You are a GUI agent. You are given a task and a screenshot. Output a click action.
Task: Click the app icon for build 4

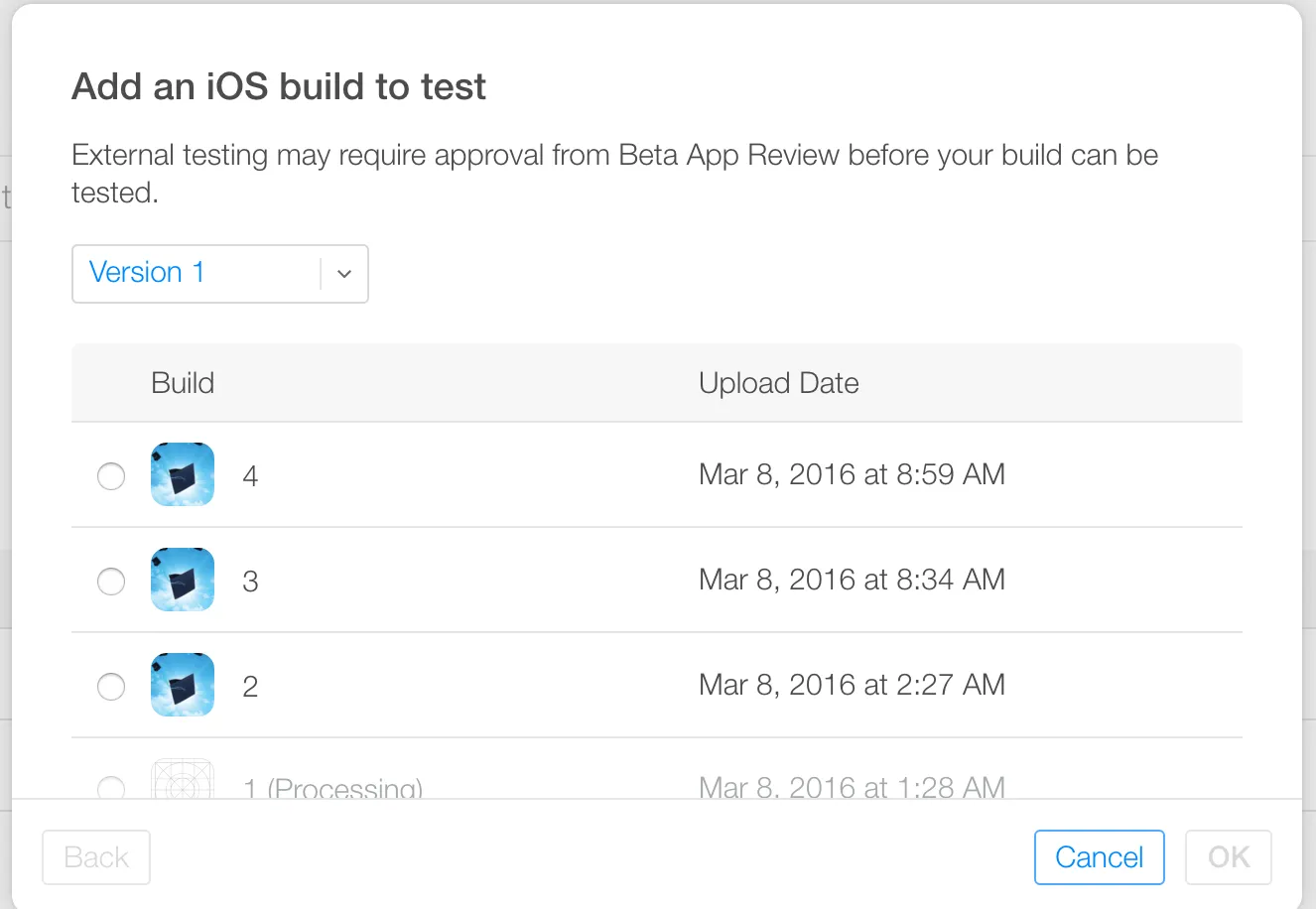pyautogui.click(x=183, y=474)
